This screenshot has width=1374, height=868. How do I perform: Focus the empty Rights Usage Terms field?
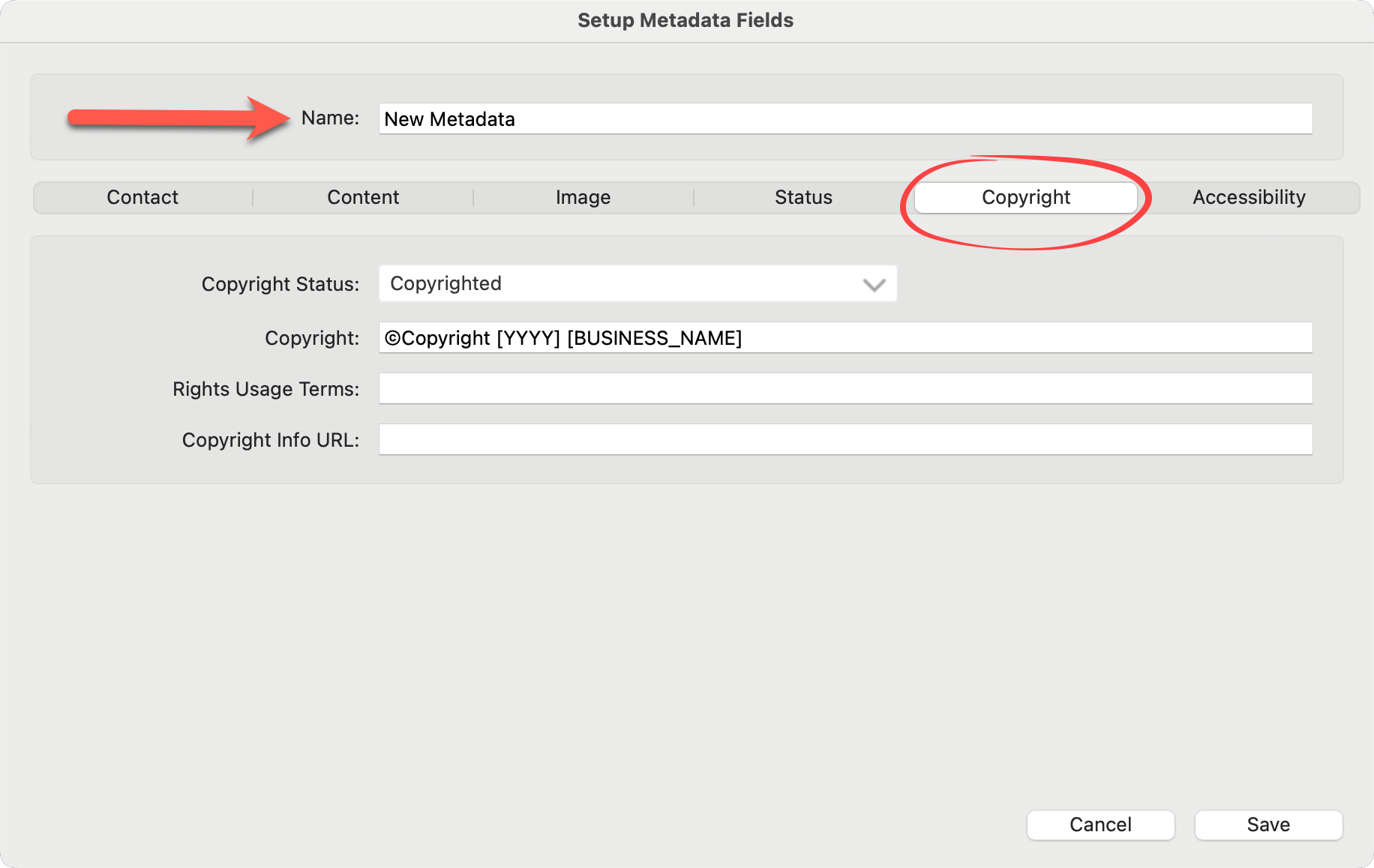tap(844, 389)
